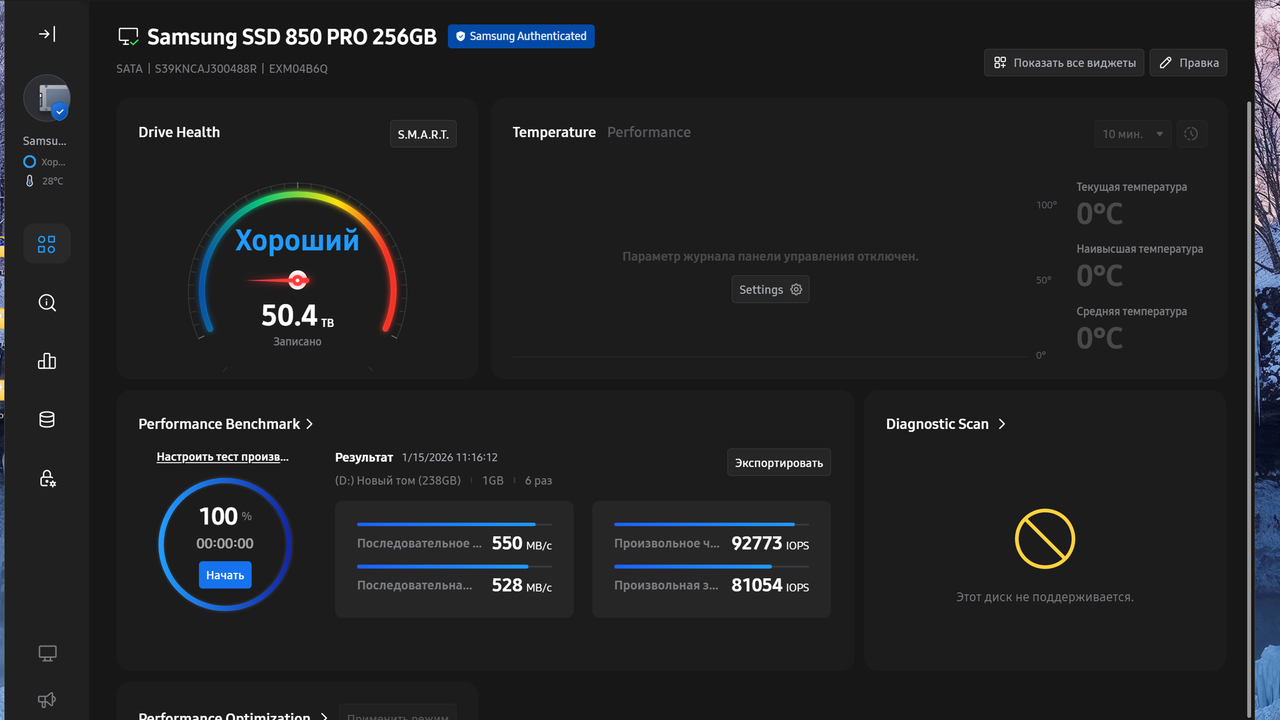Image resolution: width=1280 pixels, height=720 pixels.
Task: Click the unsupported disk warning icon
Action: click(x=1044, y=539)
